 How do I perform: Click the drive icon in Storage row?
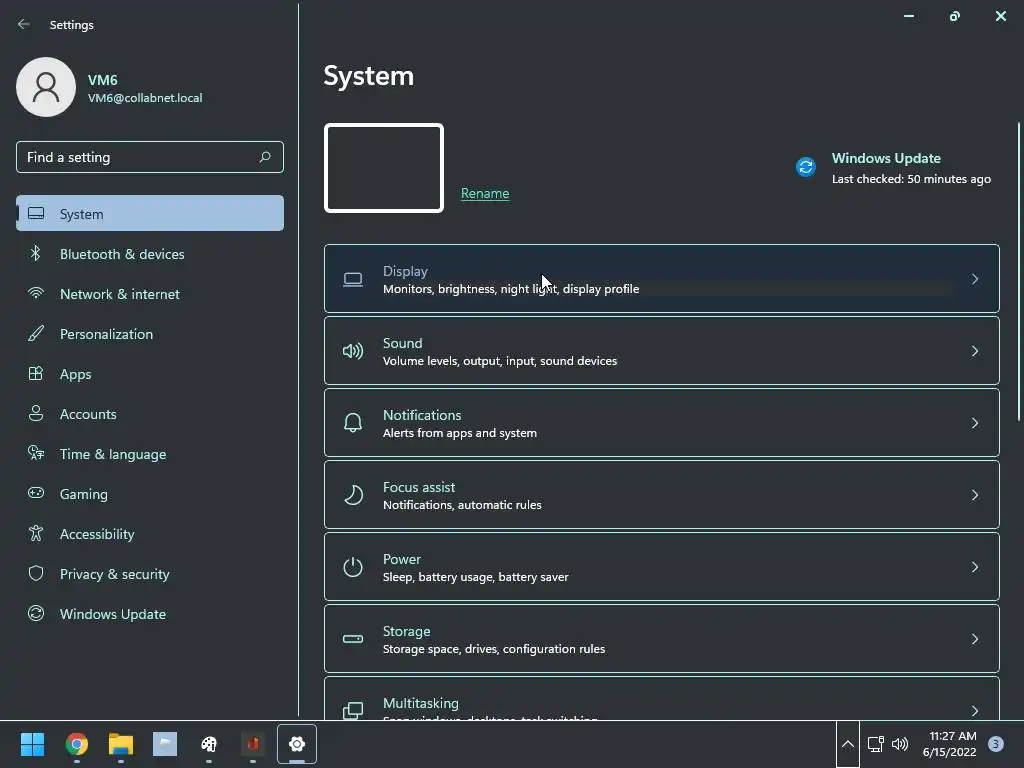click(x=353, y=639)
